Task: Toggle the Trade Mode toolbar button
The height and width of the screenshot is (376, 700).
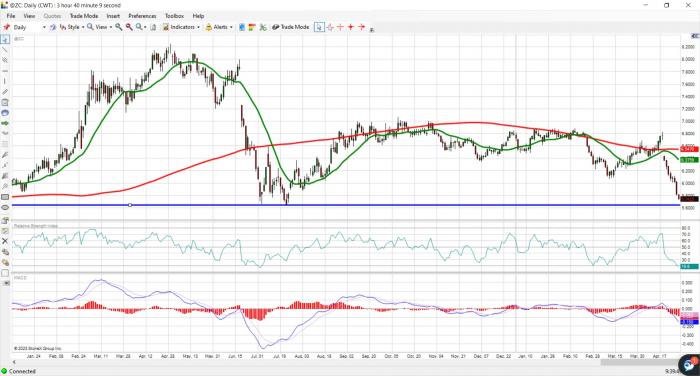Action: 291,27
